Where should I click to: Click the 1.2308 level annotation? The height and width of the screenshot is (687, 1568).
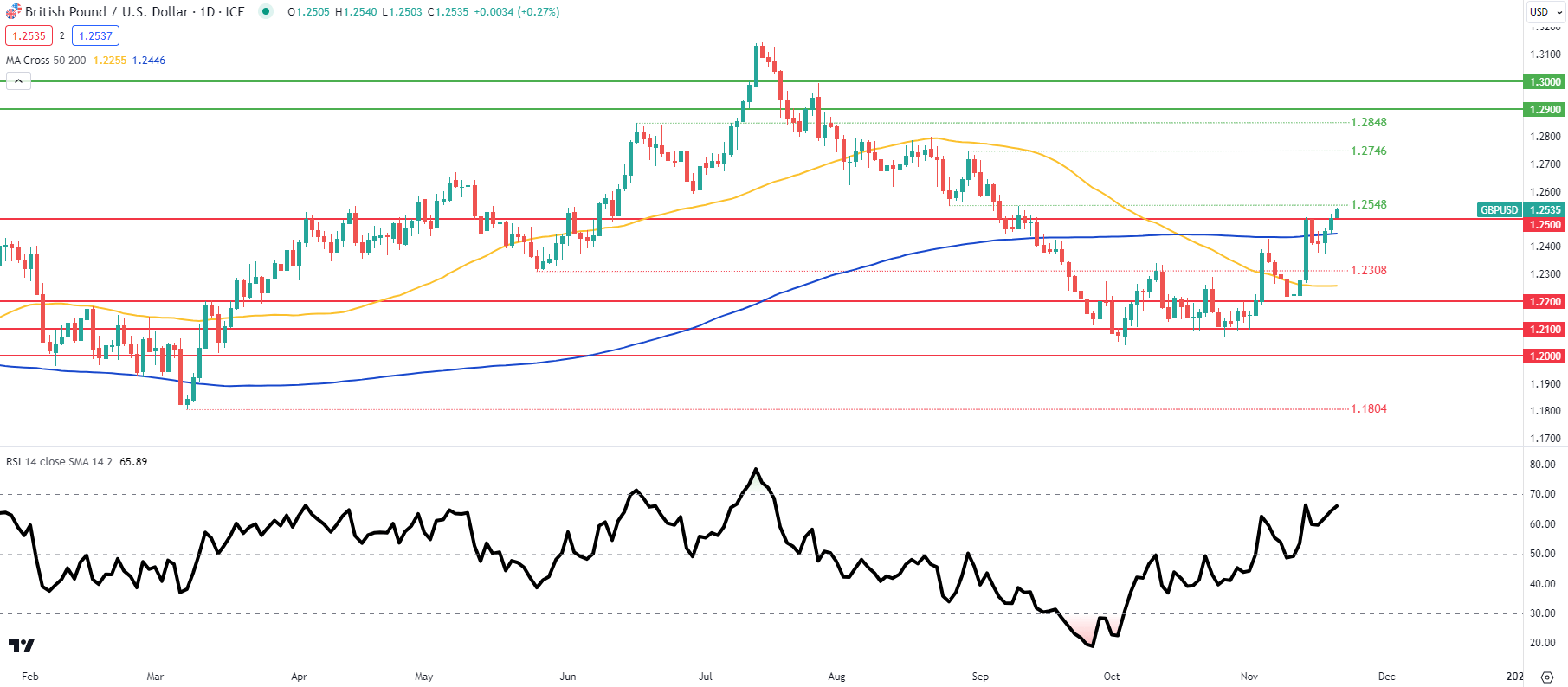(1369, 271)
